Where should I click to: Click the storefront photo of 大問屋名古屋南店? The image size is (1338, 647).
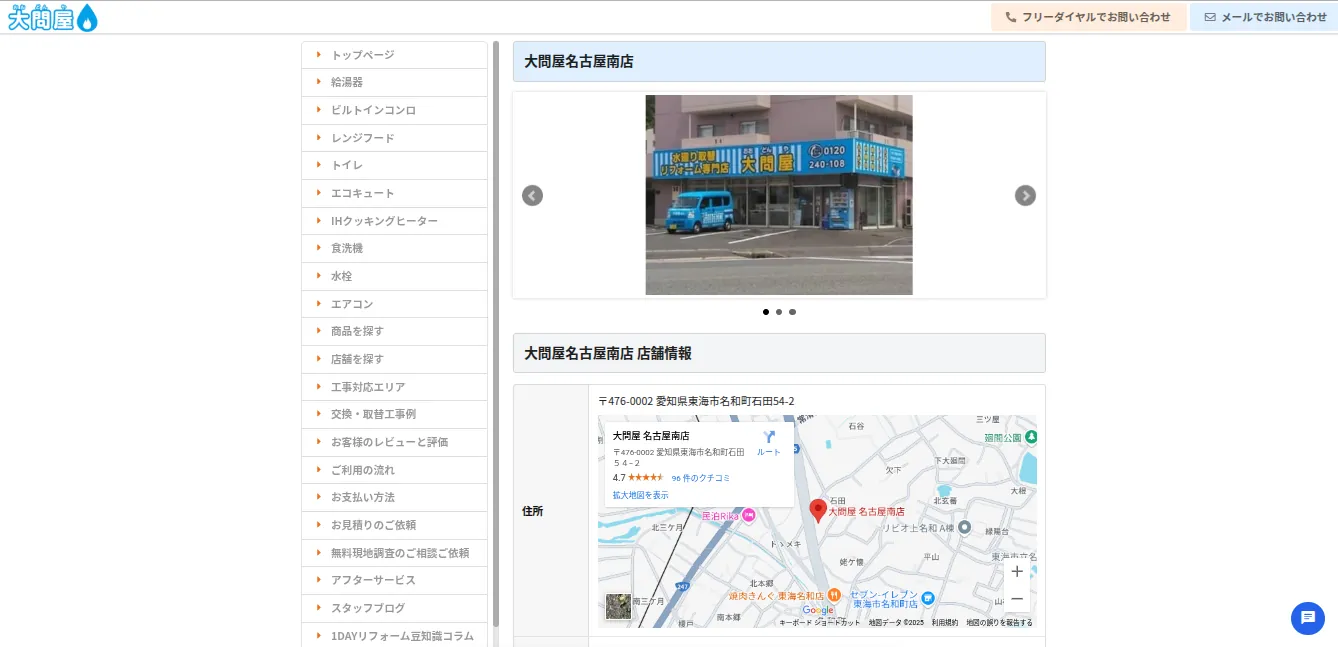(779, 195)
